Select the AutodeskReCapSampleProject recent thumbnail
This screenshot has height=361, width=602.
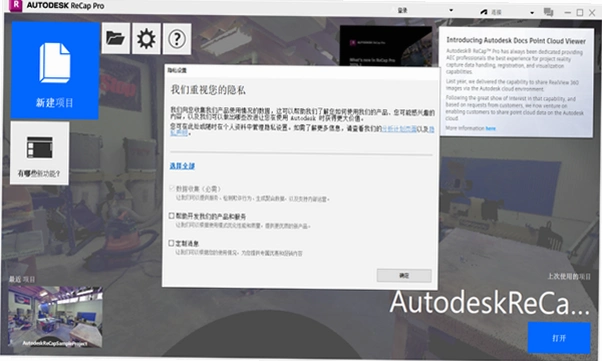(55, 317)
